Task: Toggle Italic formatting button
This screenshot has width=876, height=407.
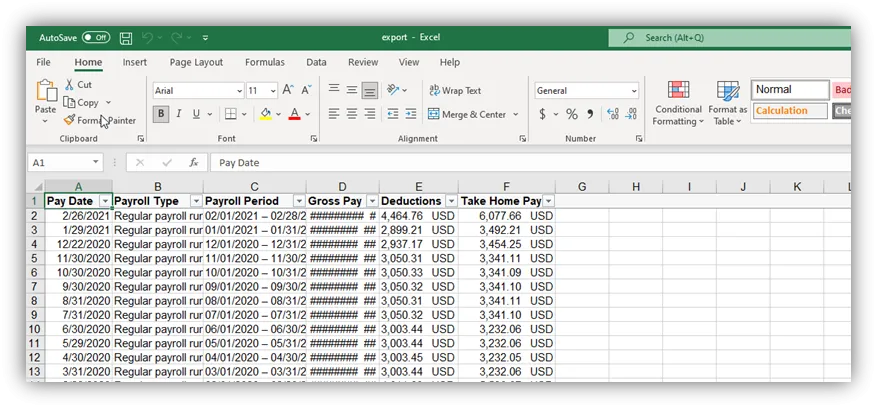Action: (179, 114)
